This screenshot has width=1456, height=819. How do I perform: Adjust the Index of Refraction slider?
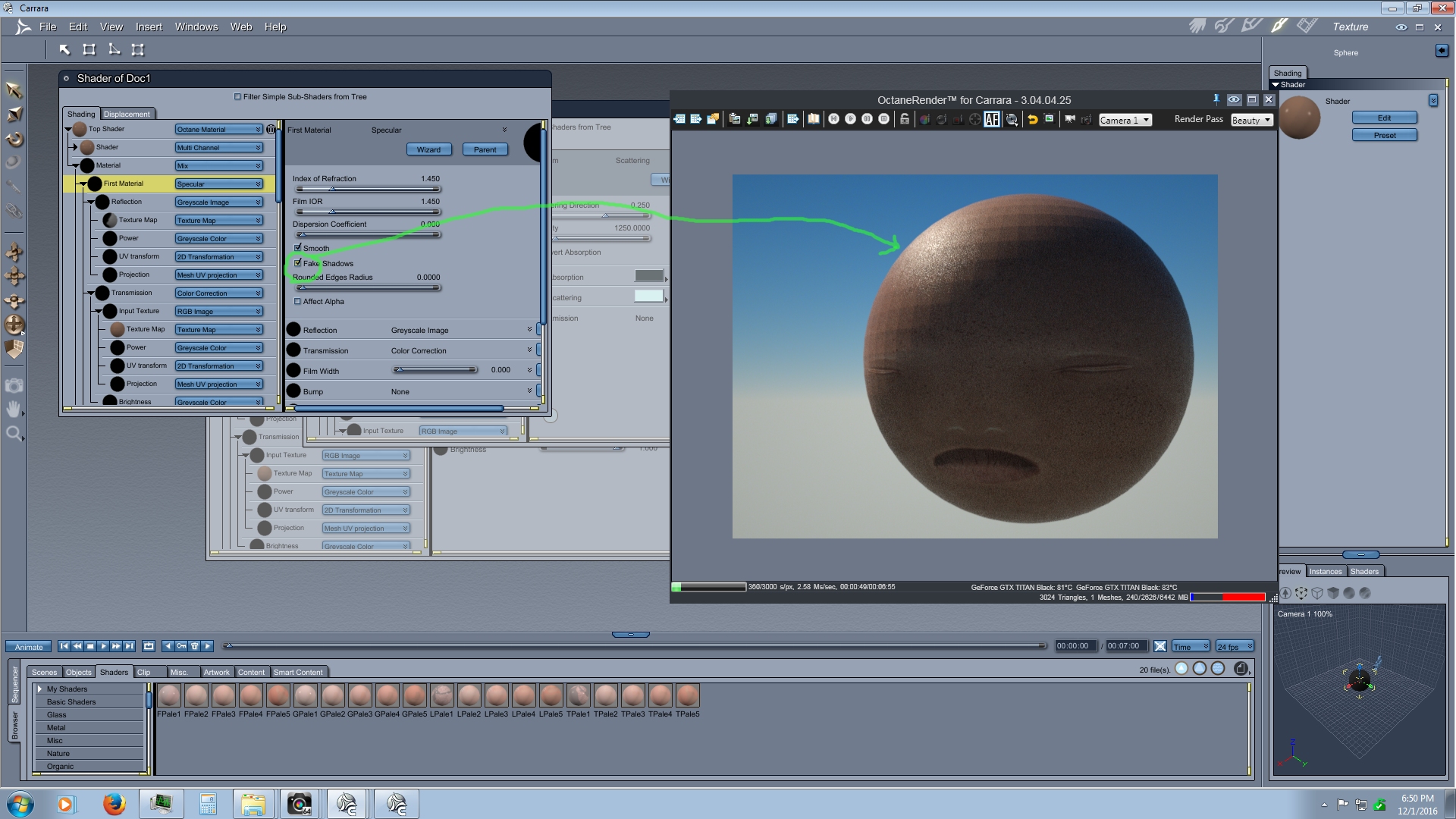pos(332,190)
